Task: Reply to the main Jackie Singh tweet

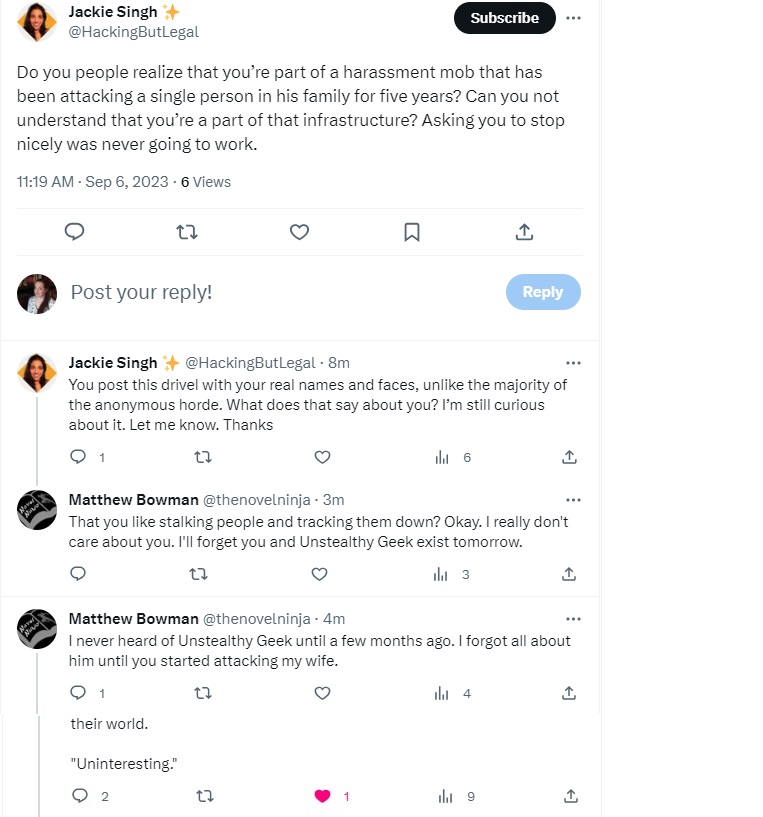Action: click(x=74, y=232)
